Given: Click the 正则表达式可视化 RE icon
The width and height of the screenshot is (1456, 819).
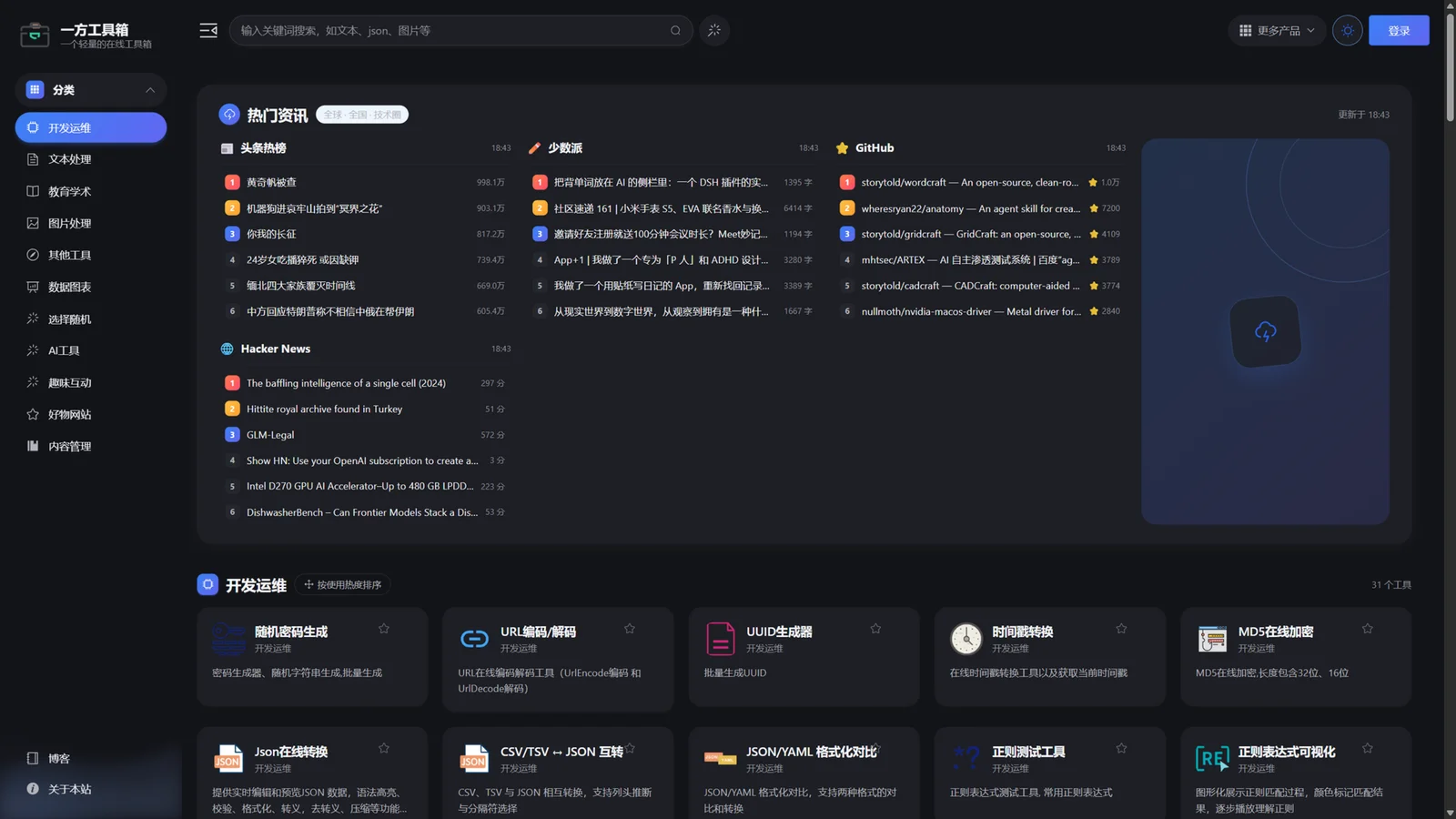Looking at the screenshot, I should tap(1212, 758).
